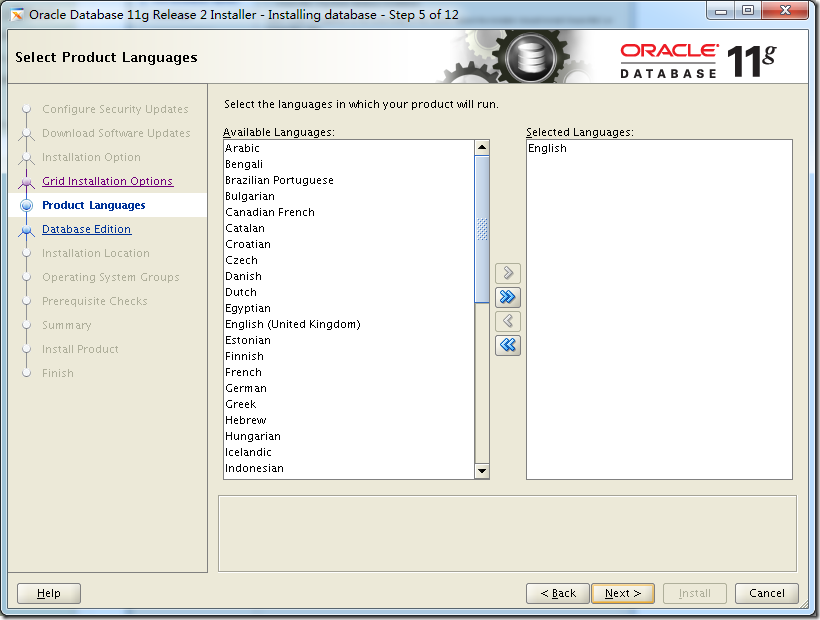
Task: Click the Cancel button
Action: pos(767,593)
